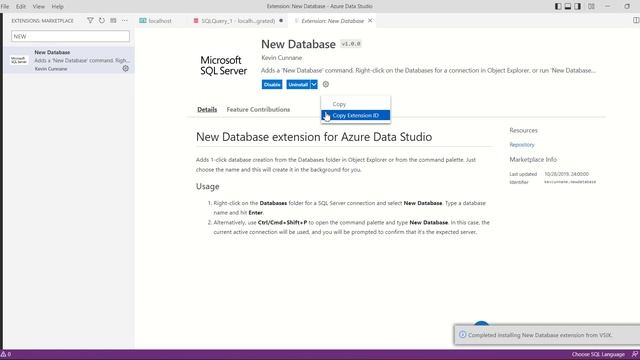Open the Details tab
The image size is (640, 360).
207,109
